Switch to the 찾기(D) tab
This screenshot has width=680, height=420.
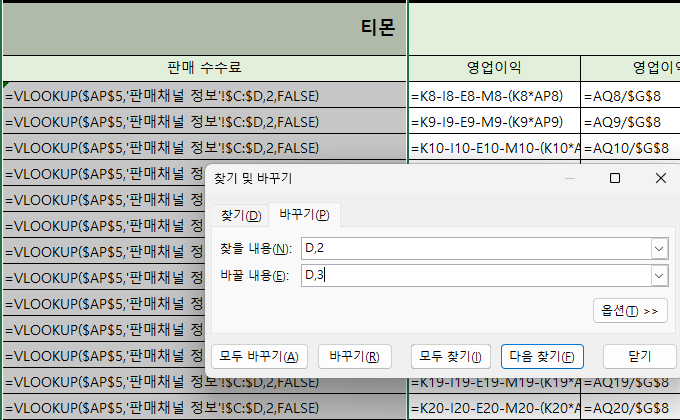pos(241,215)
